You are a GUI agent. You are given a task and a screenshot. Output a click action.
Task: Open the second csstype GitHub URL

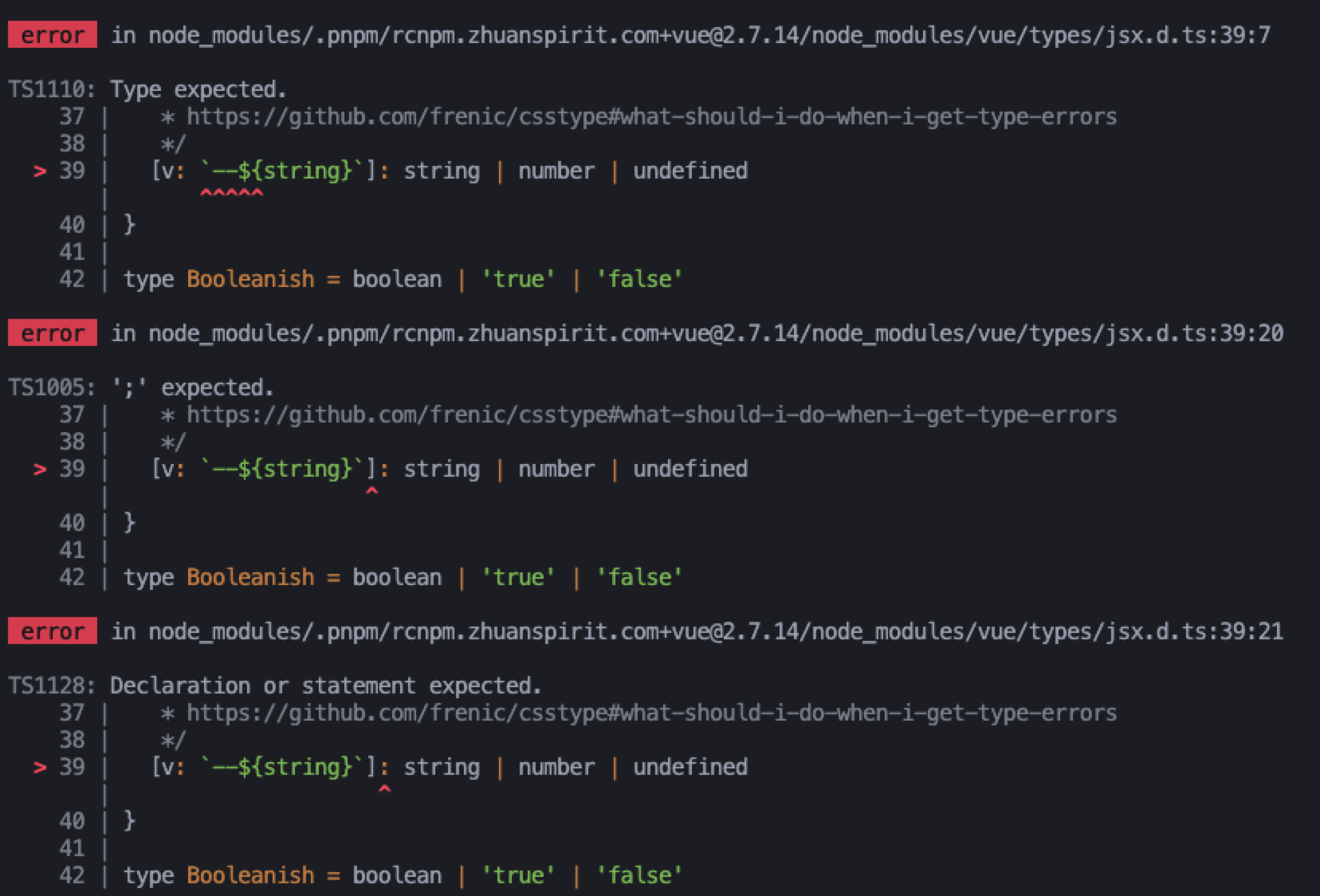pyautogui.click(x=651, y=415)
